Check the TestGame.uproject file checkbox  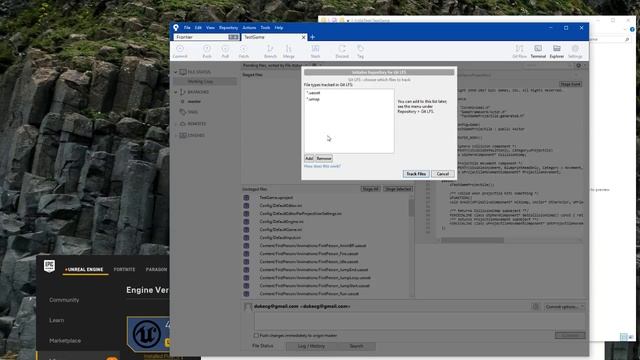pos(246,198)
